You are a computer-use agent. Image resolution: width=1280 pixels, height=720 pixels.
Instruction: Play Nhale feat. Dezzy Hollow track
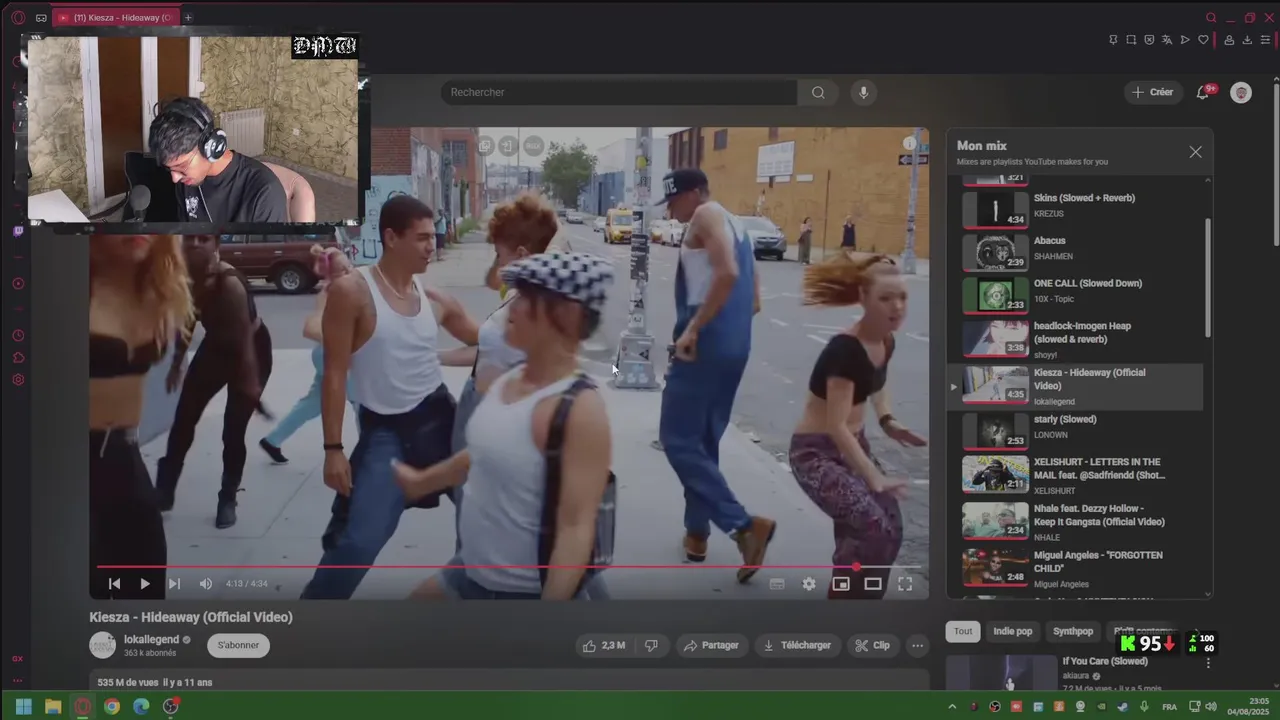(x=1075, y=522)
